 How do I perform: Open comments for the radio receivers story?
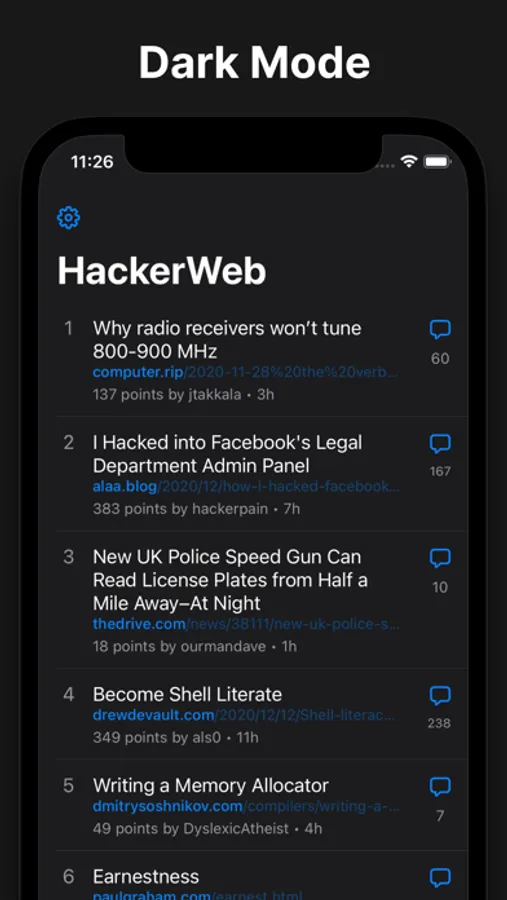(x=440, y=330)
